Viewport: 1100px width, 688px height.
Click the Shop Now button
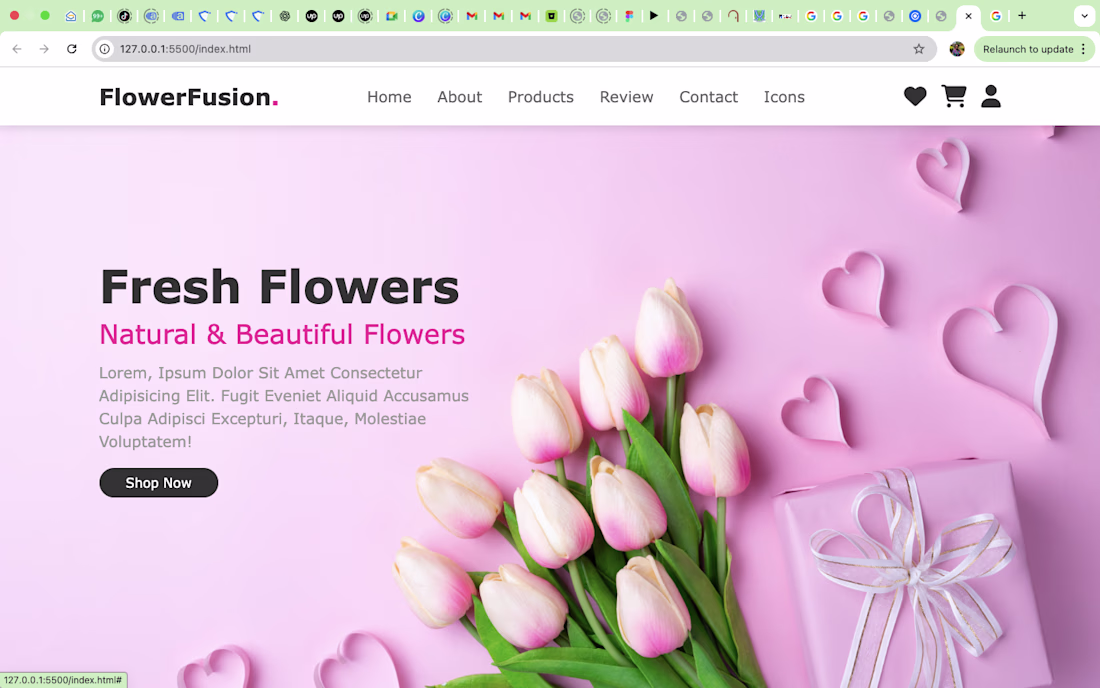point(159,483)
